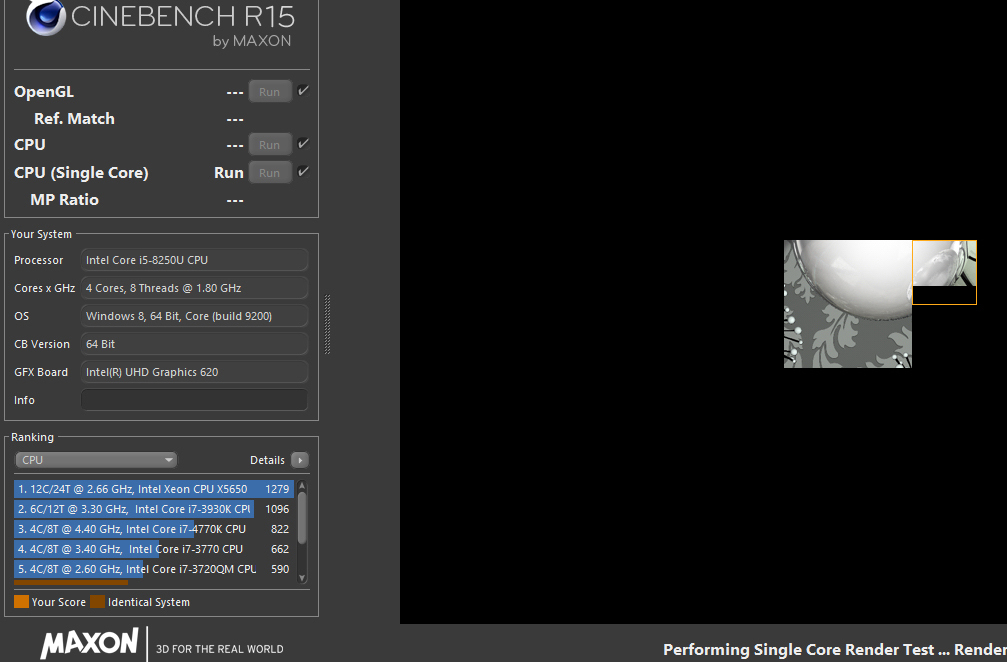Click the OS field Windows 8, 64 Bit
The width and height of the screenshot is (1007, 662).
(194, 315)
